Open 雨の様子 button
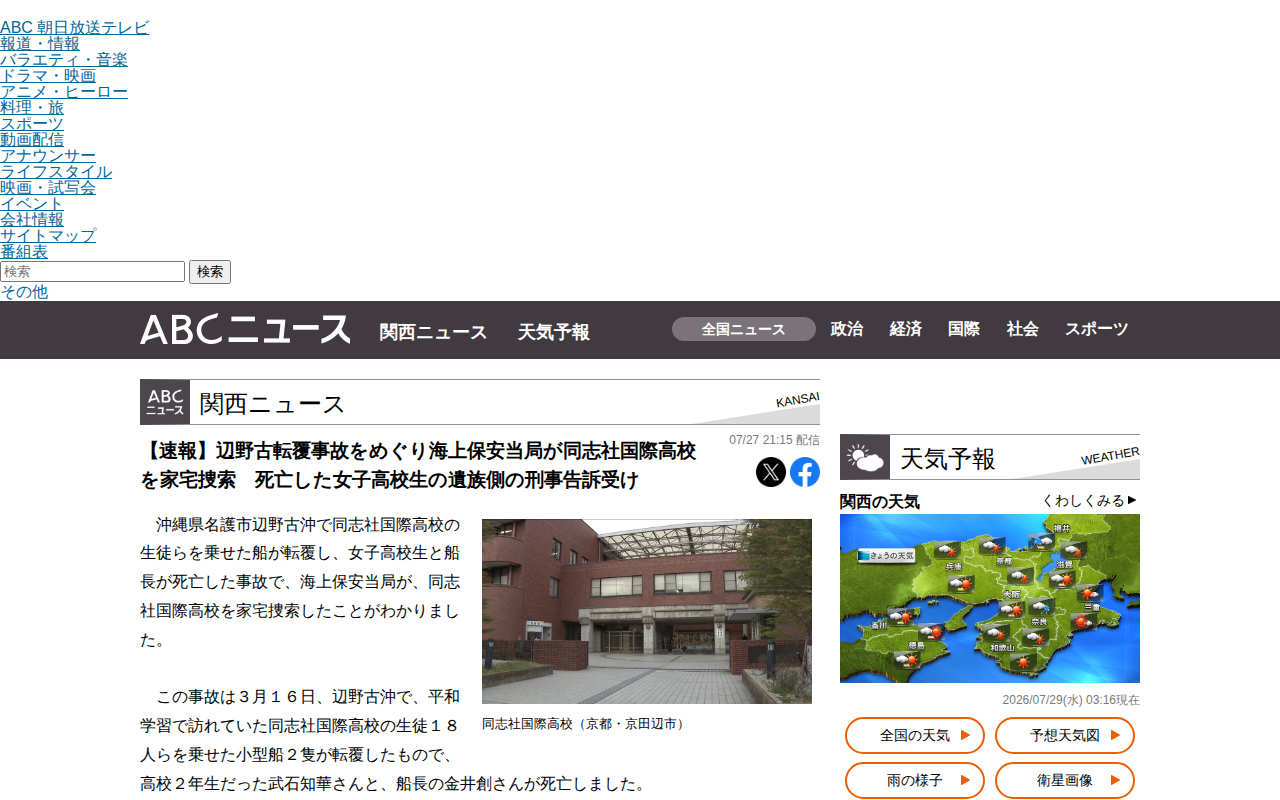The image size is (1280, 800). pos(915,780)
